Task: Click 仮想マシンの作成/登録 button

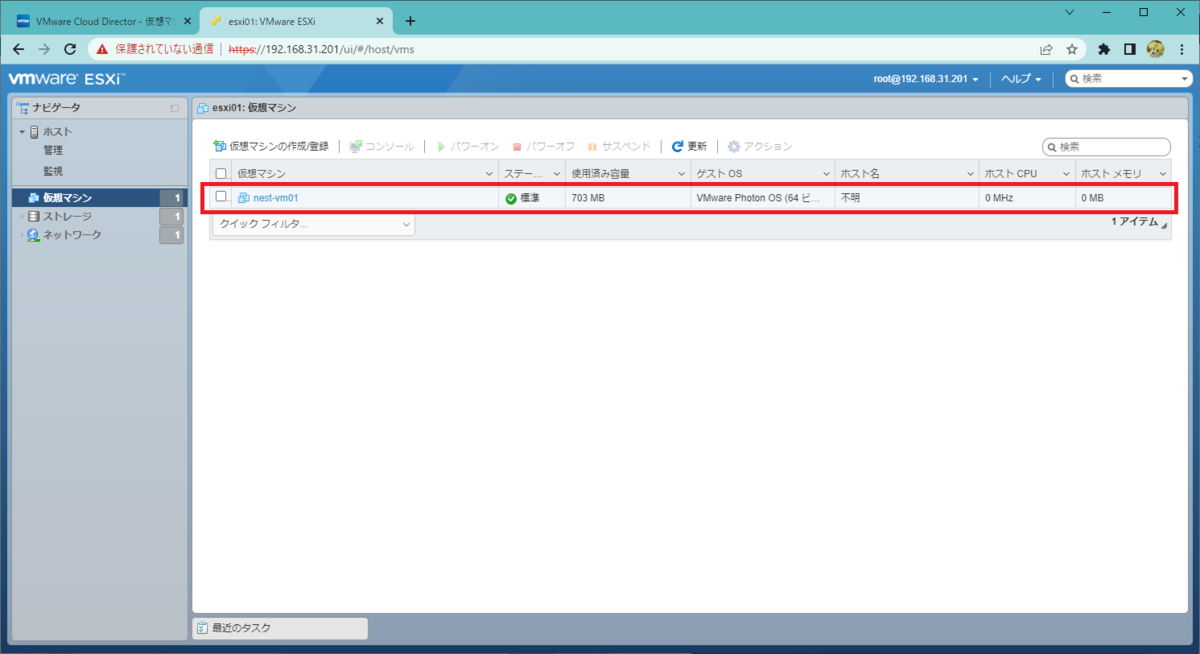Action: coord(271,146)
